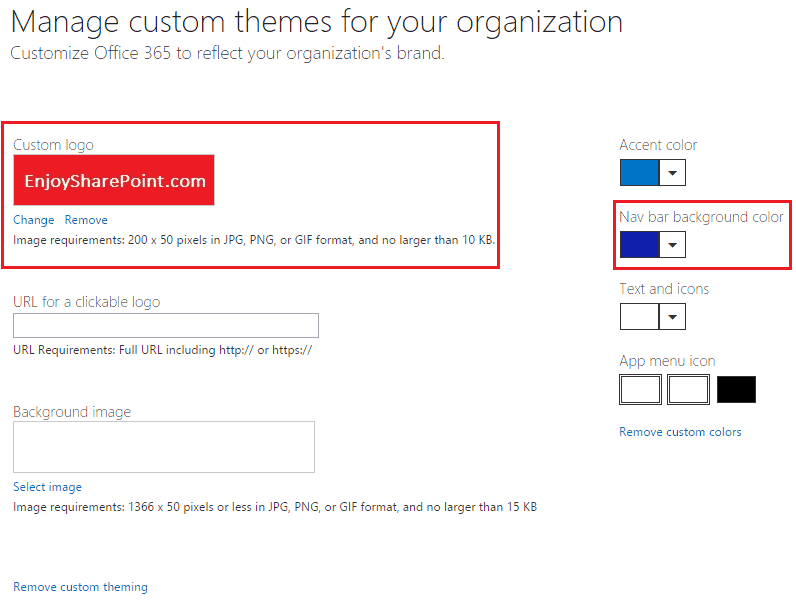
Task: Click the 'URL for a clickable logo' label
Action: coord(87,302)
